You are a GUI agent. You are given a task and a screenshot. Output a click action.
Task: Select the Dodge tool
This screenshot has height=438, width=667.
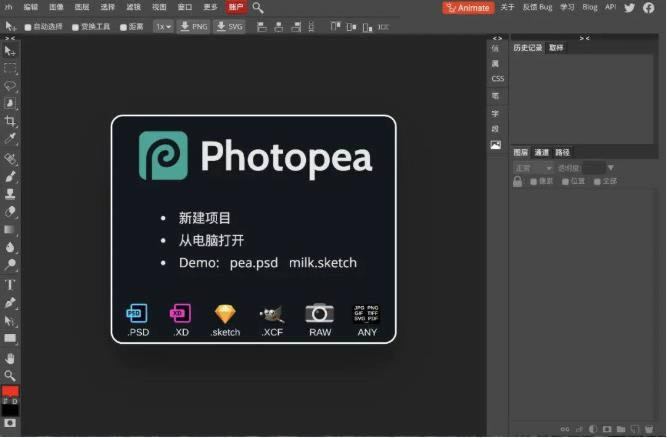(9, 265)
